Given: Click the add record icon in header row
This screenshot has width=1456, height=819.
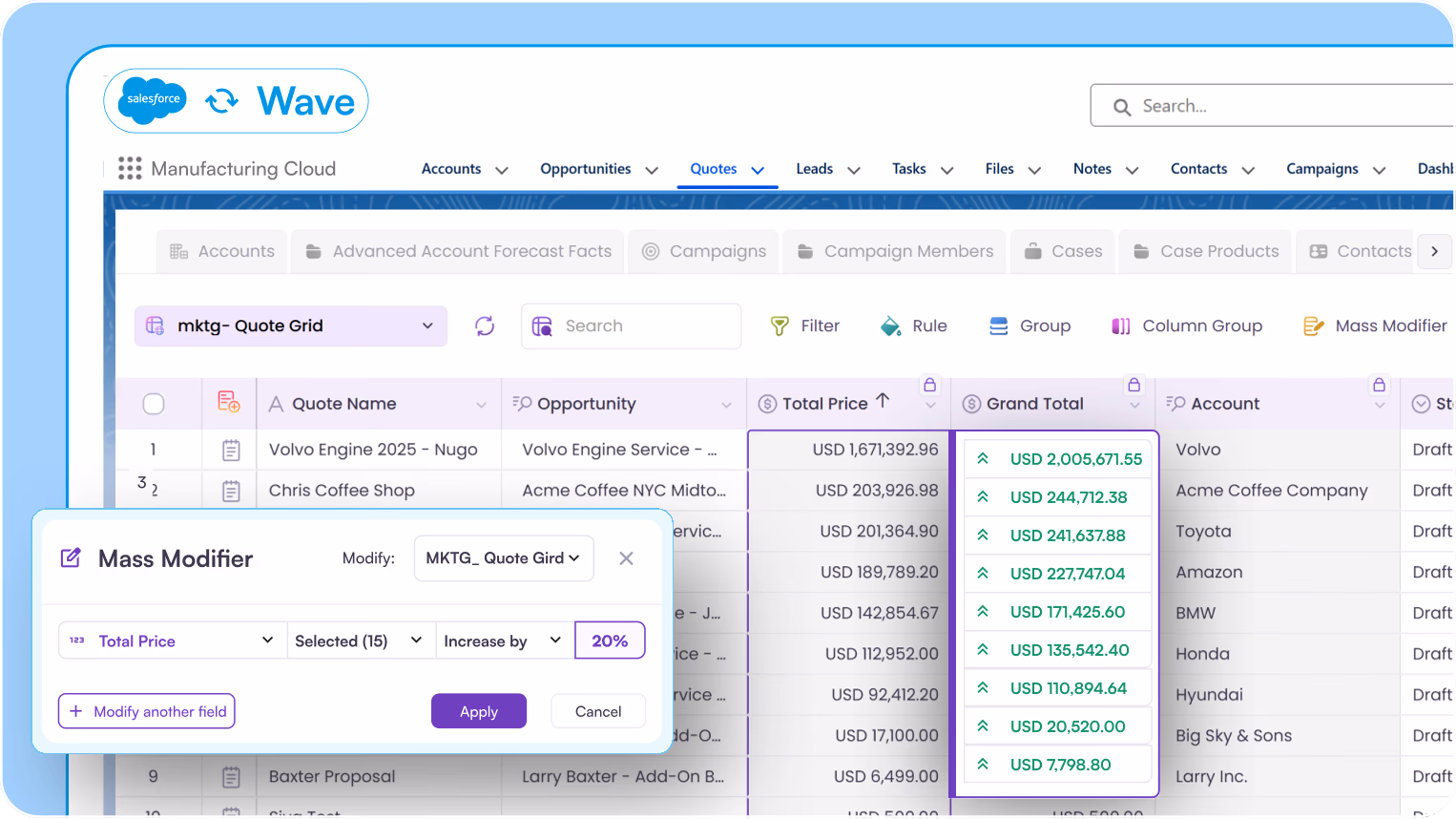Looking at the screenshot, I should pyautogui.click(x=229, y=402).
